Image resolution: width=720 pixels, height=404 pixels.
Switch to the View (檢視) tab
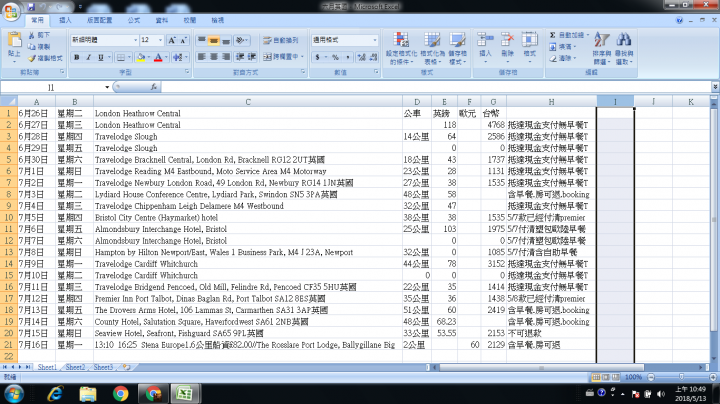coord(218,20)
